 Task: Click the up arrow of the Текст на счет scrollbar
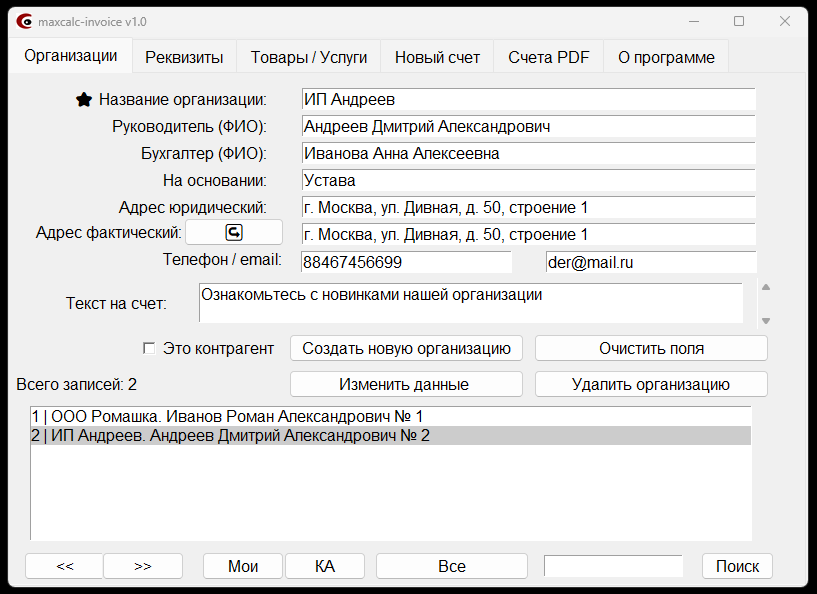[x=765, y=287]
